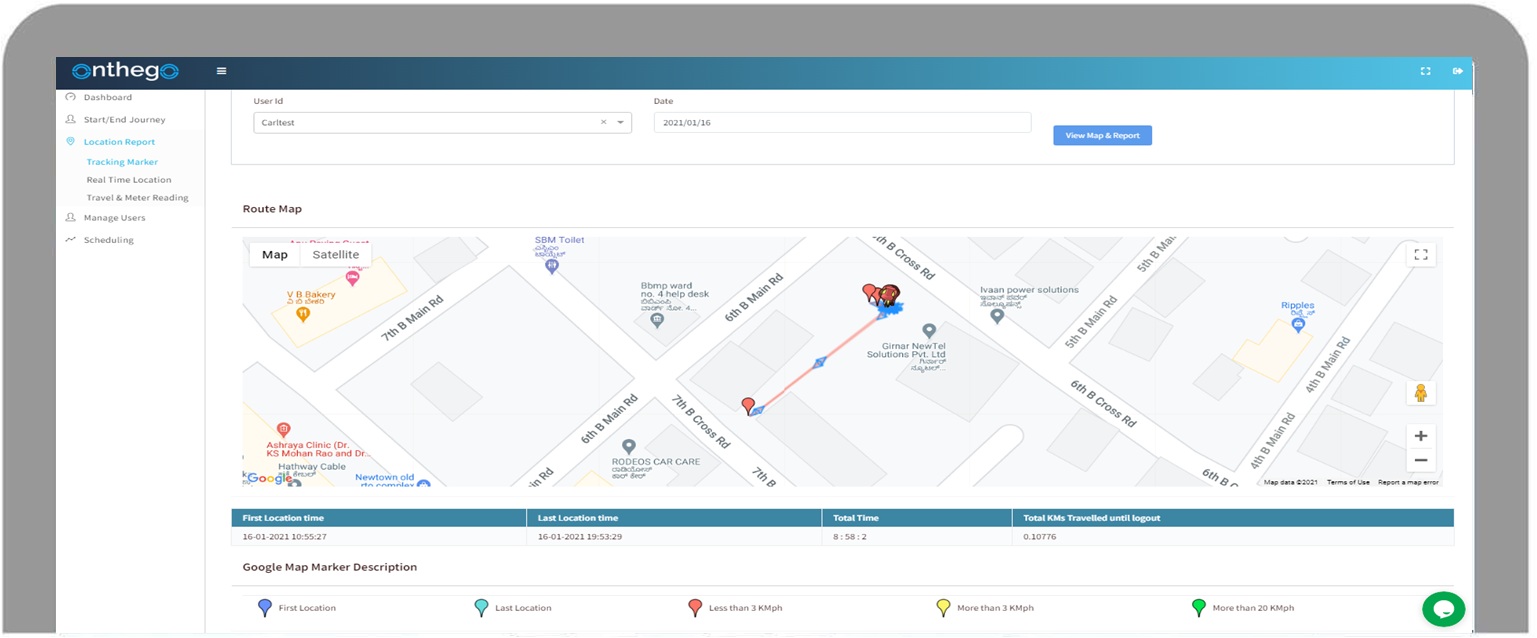Click the red marker at the route start
This screenshot has width=1537, height=638.
tap(748, 405)
